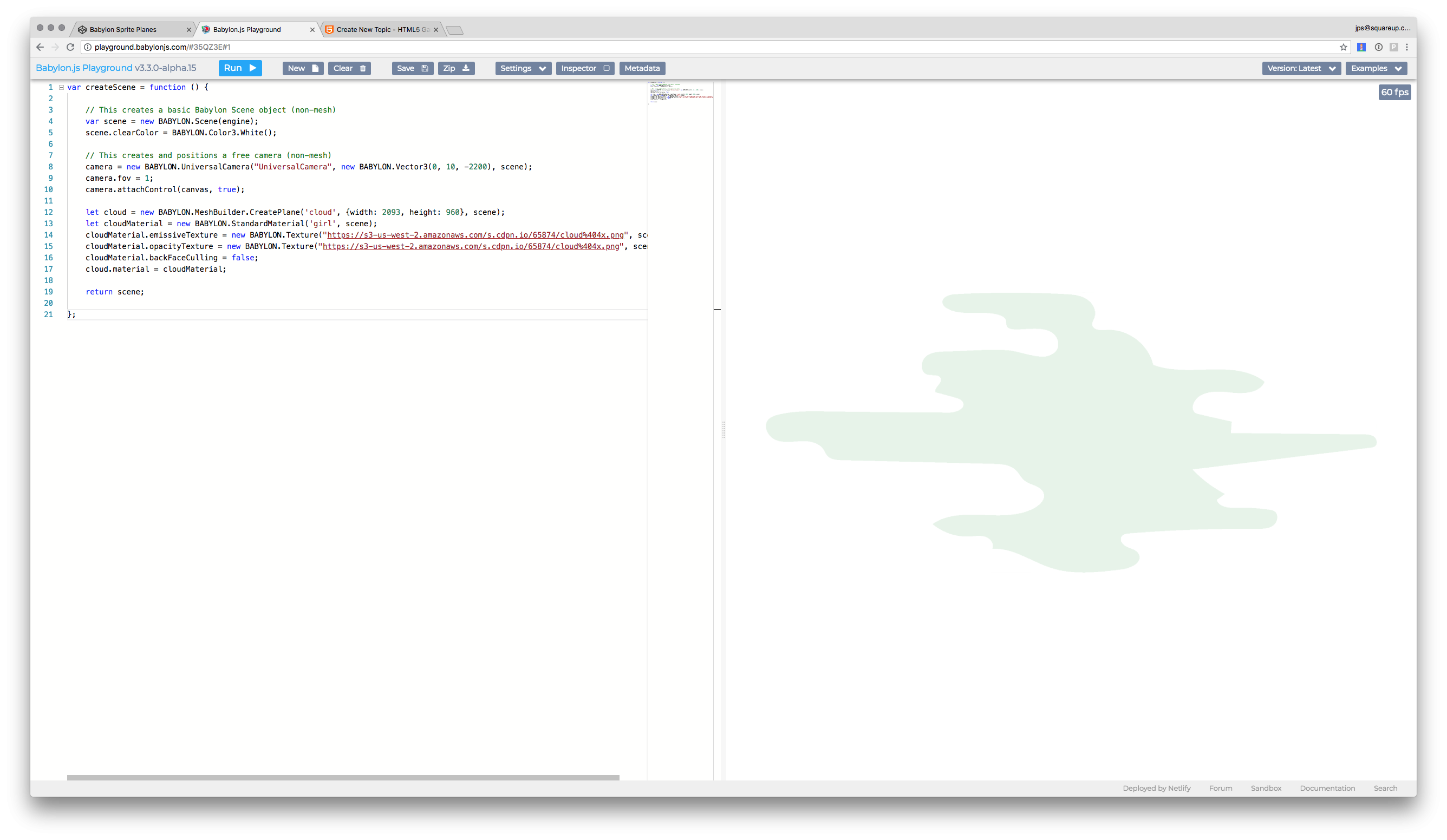1447x840 pixels.
Task: Click the Zip button download icon
Action: pyautogui.click(x=466, y=68)
